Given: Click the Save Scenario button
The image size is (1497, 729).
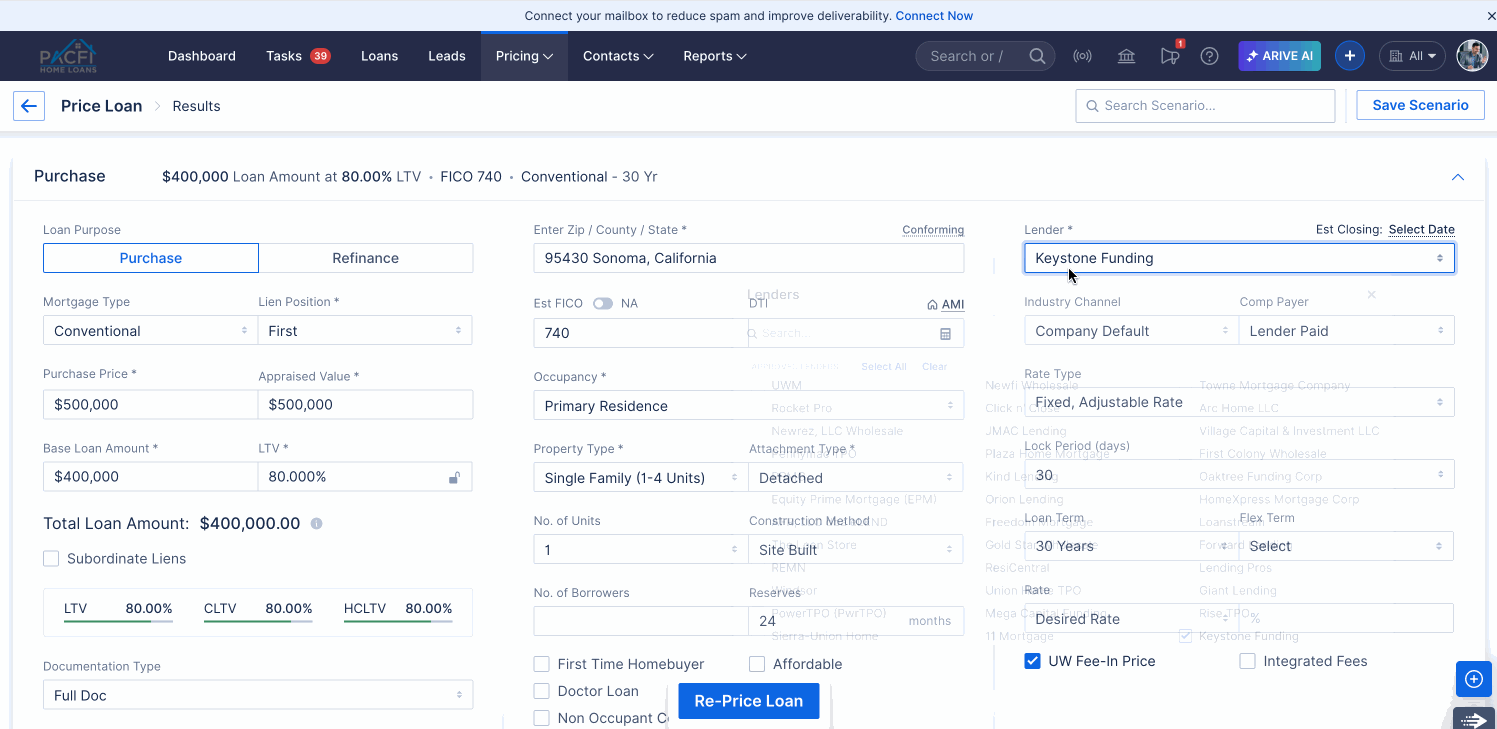Looking at the screenshot, I should pyautogui.click(x=1420, y=105).
